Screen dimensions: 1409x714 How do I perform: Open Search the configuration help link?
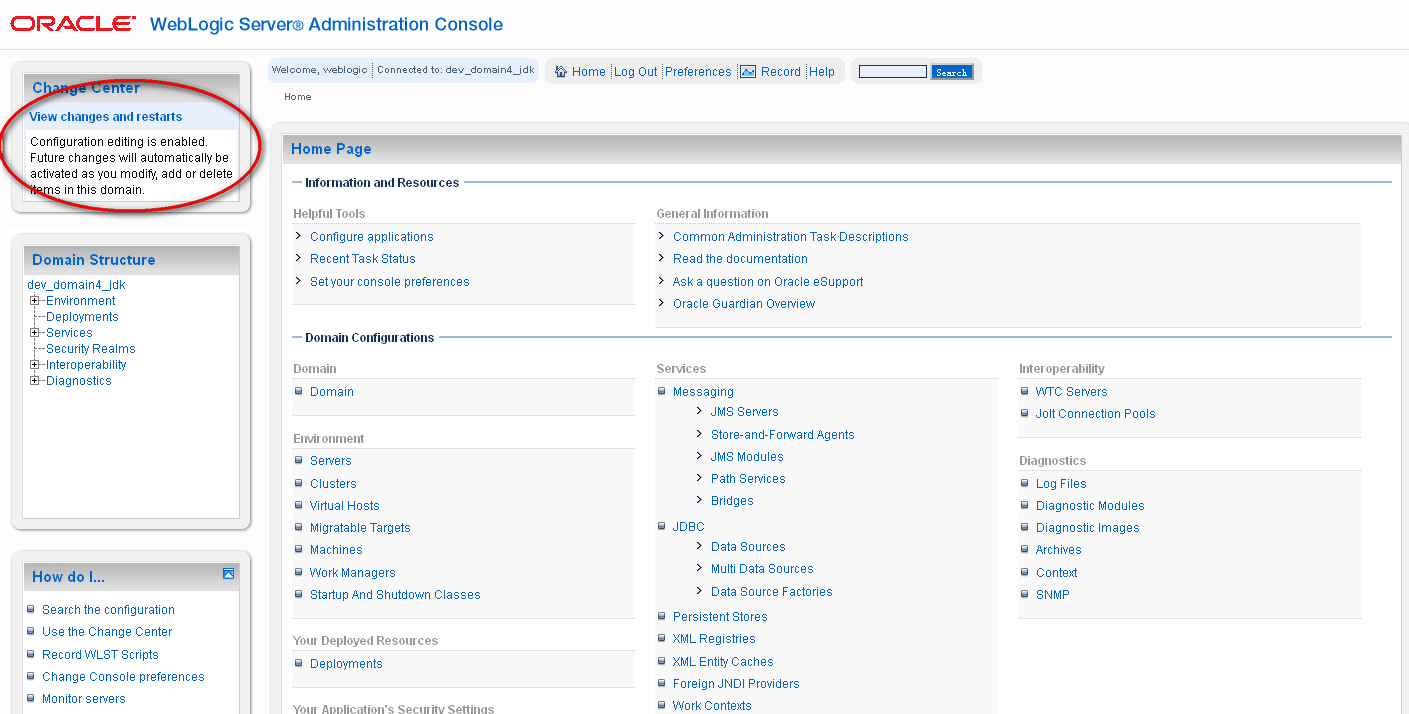point(108,610)
